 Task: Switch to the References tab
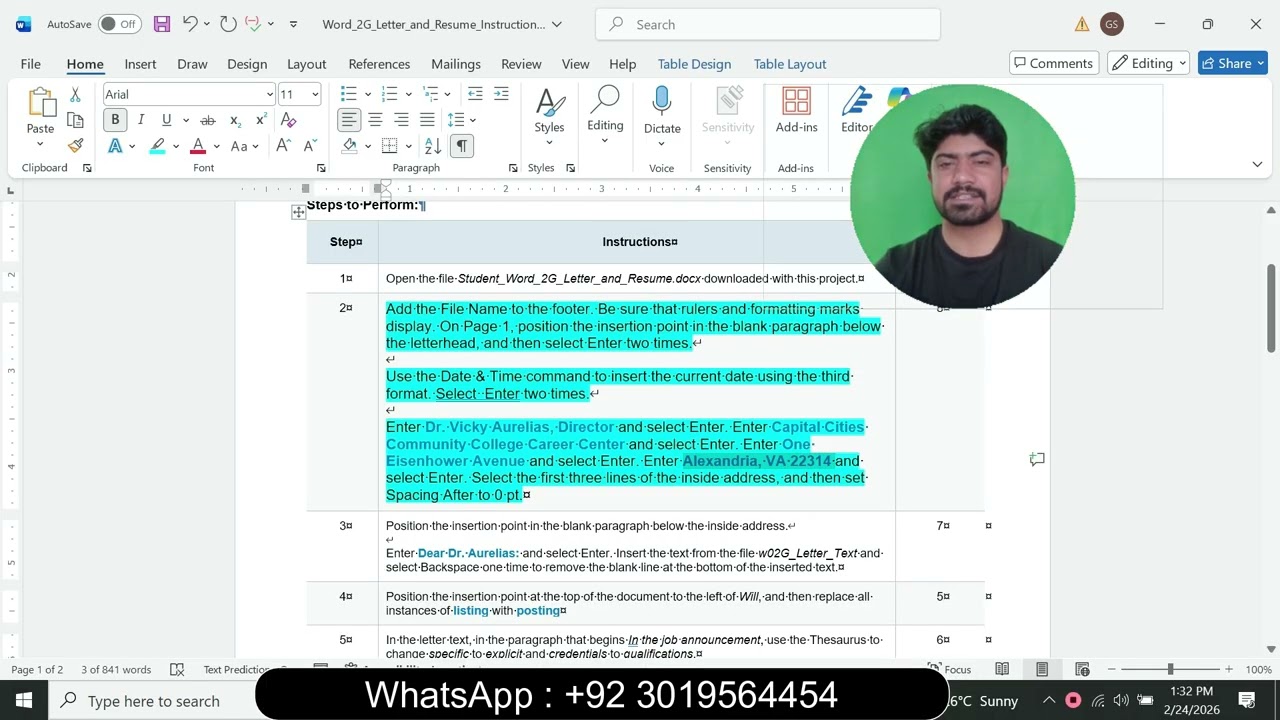tap(379, 63)
